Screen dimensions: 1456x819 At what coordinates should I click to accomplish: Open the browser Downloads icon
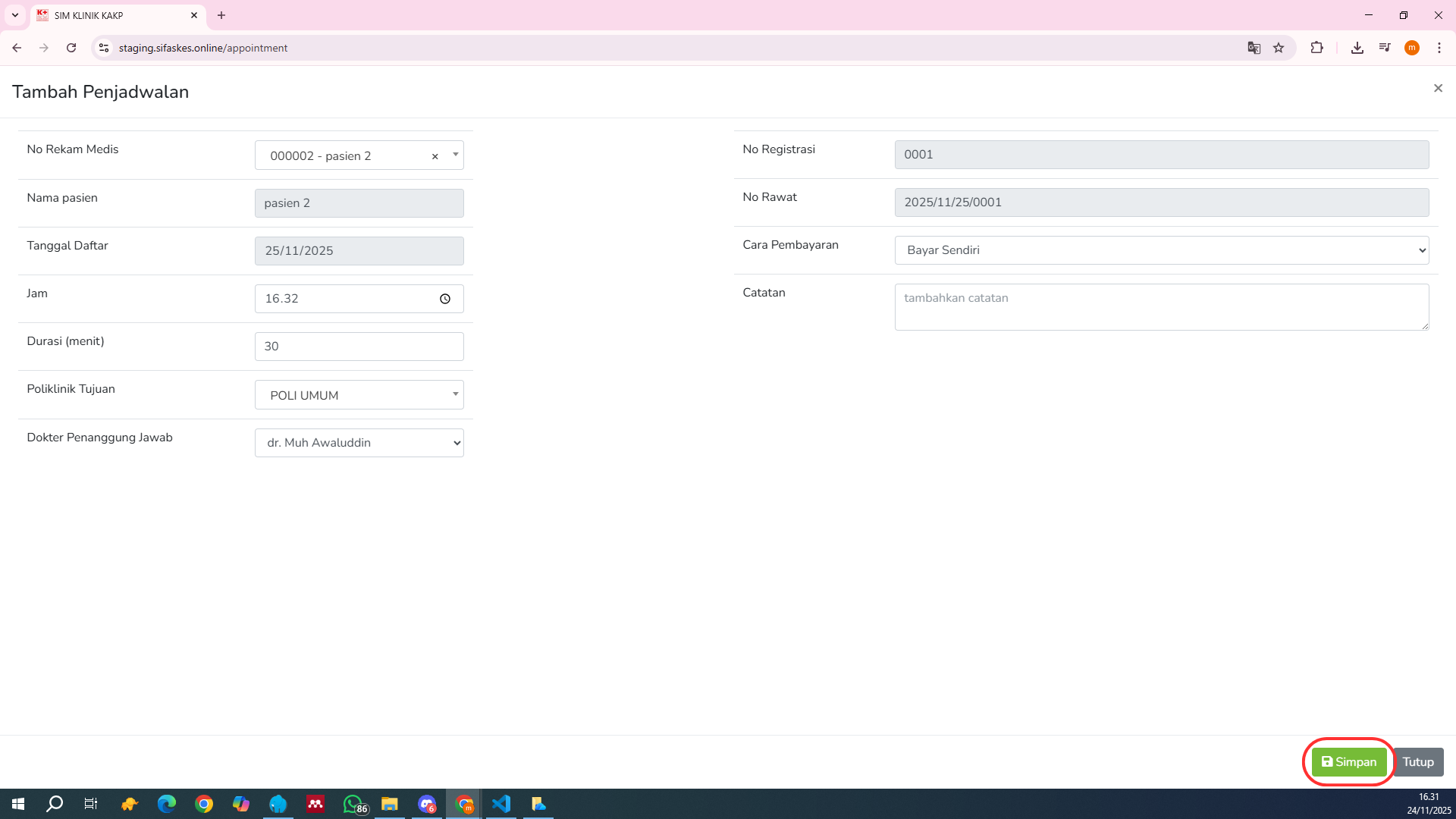pos(1357,48)
